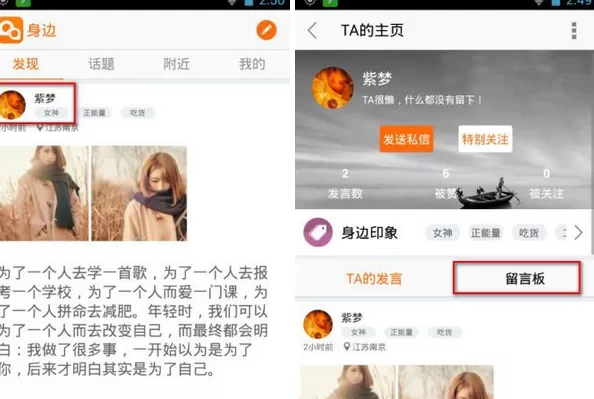Image resolution: width=594 pixels, height=399 pixels.
Task: Tap the 女神 tag under feed post author
Action: (x=51, y=113)
